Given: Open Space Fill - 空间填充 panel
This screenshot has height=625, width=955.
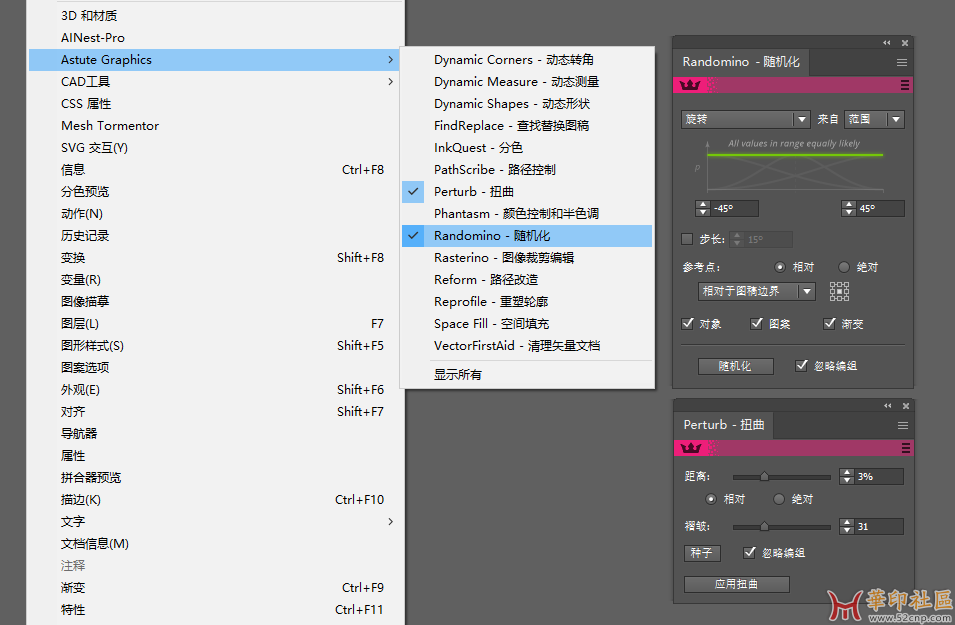Looking at the screenshot, I should pos(527,323).
